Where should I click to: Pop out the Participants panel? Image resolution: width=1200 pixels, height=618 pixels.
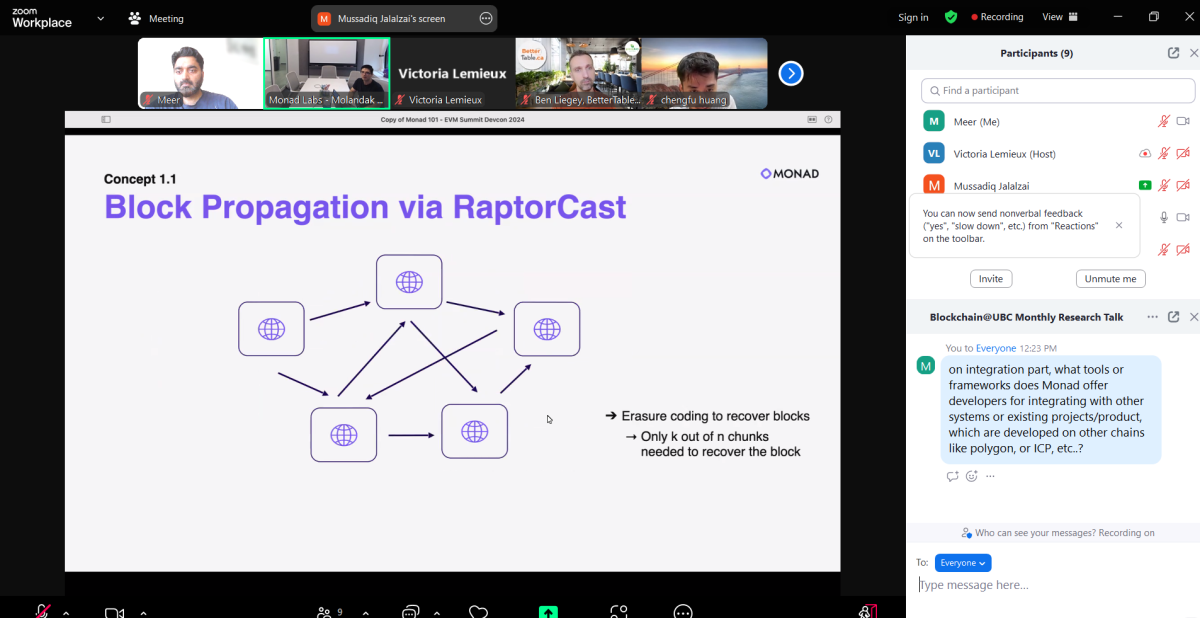point(1173,53)
